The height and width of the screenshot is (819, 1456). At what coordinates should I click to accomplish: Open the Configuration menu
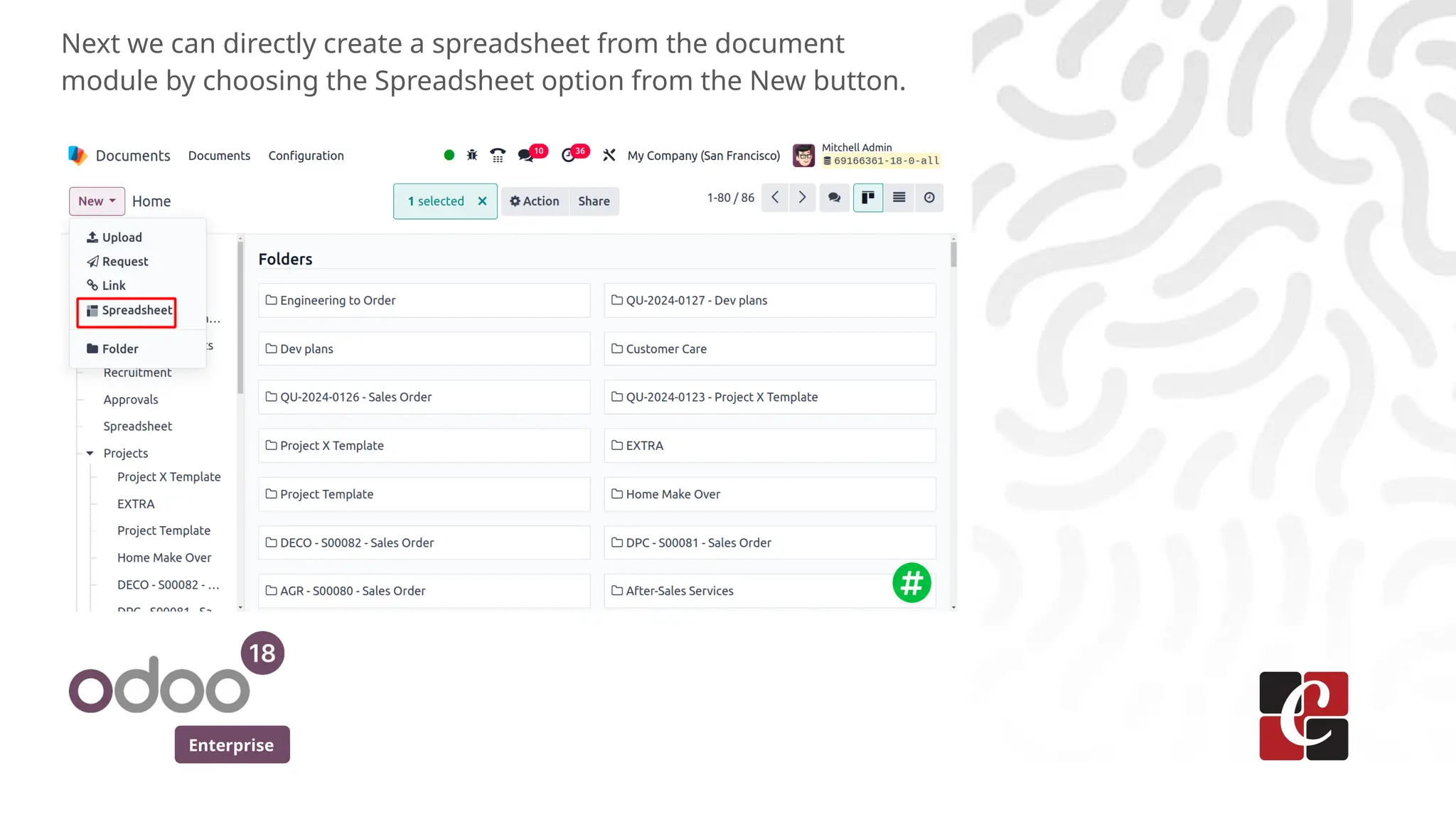pos(306,156)
